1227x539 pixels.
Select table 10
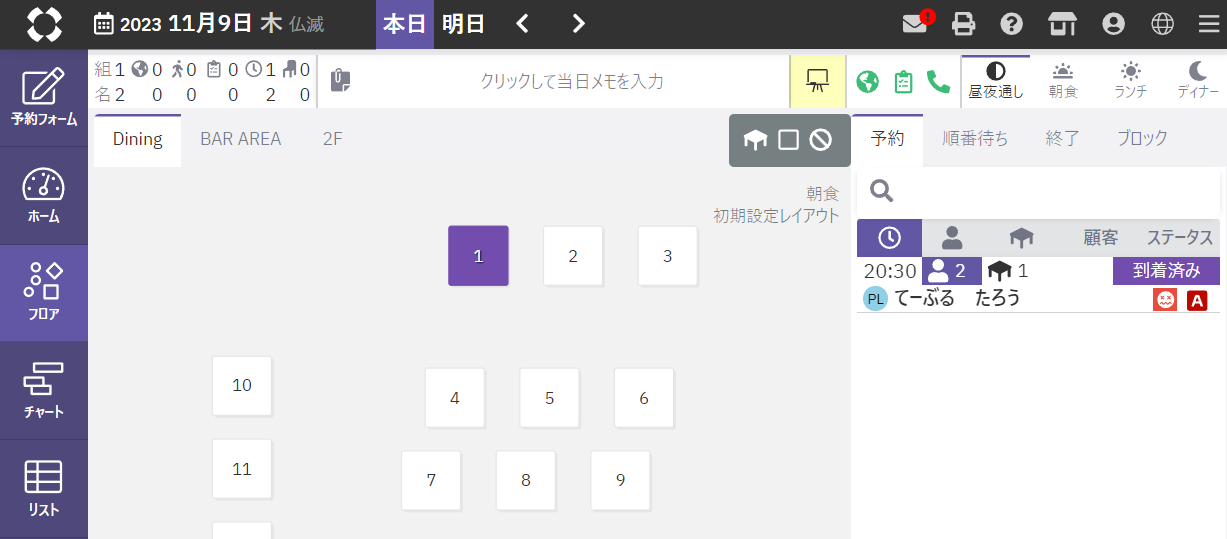pos(242,386)
